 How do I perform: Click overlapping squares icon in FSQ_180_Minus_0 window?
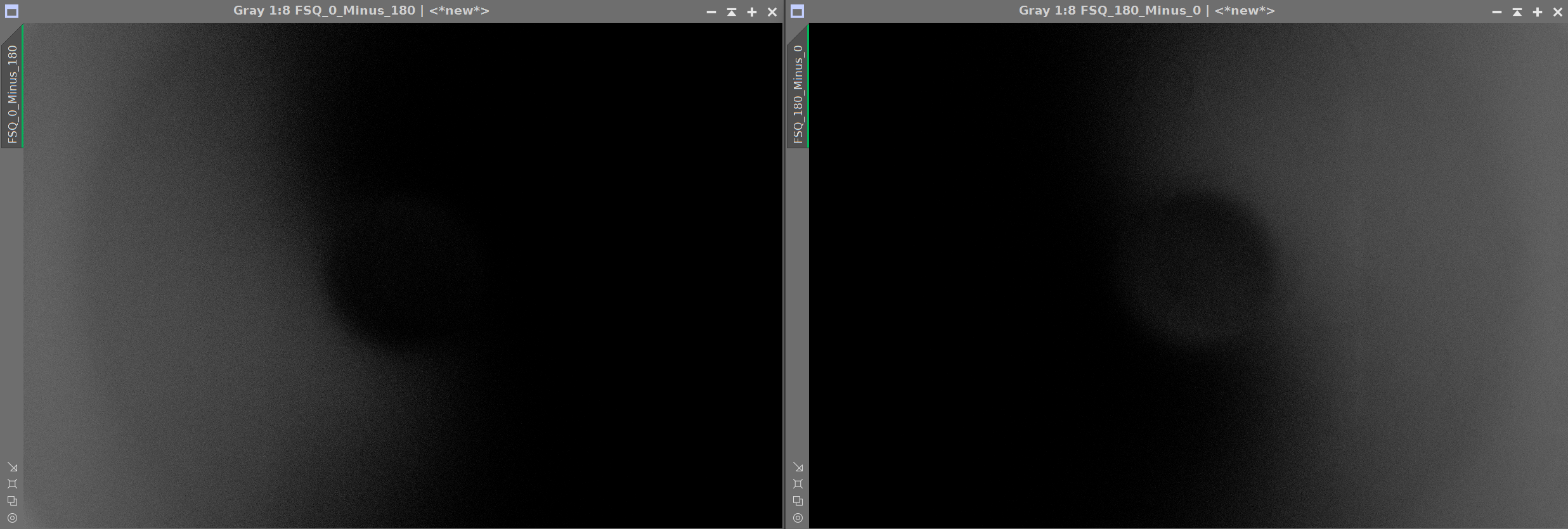(x=798, y=500)
